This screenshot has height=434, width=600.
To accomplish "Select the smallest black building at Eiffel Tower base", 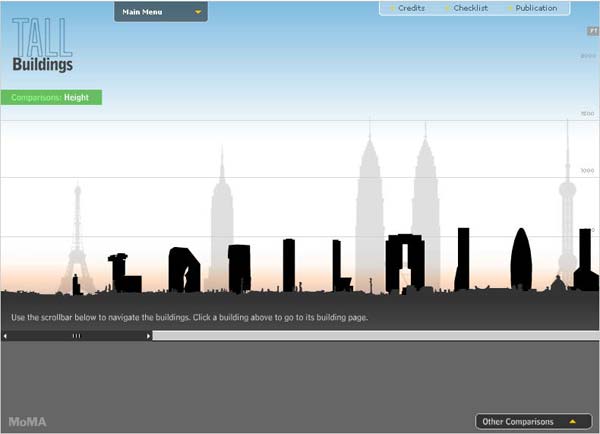I will 76,285.
